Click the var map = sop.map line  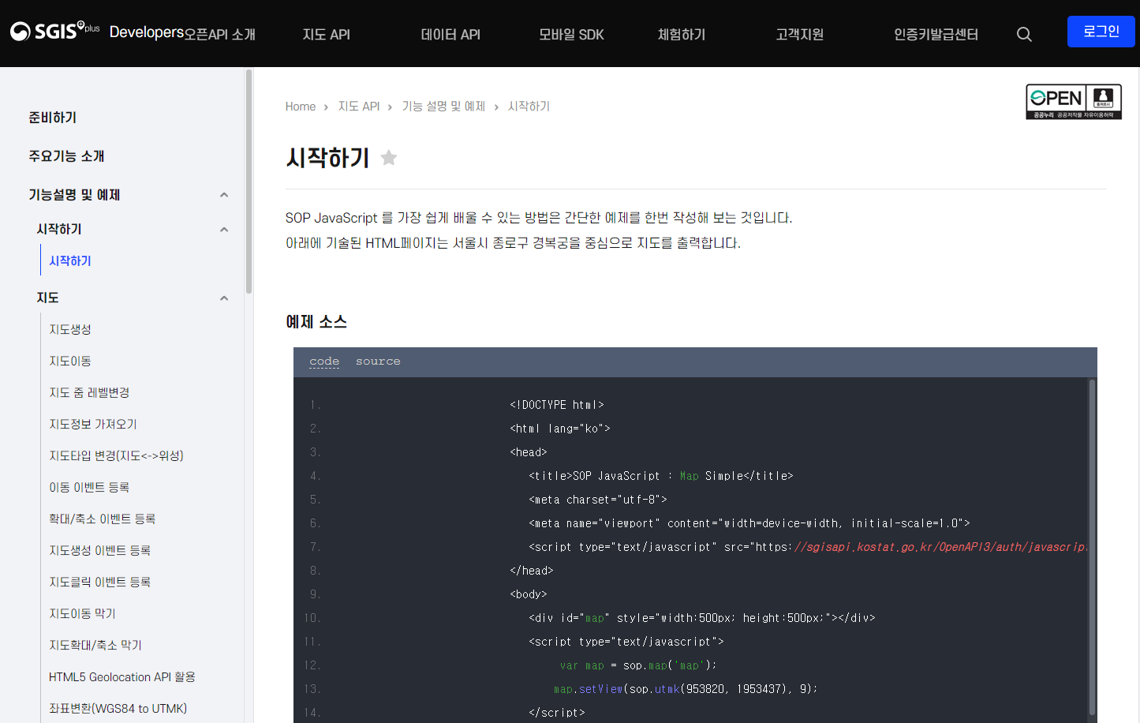(x=638, y=666)
